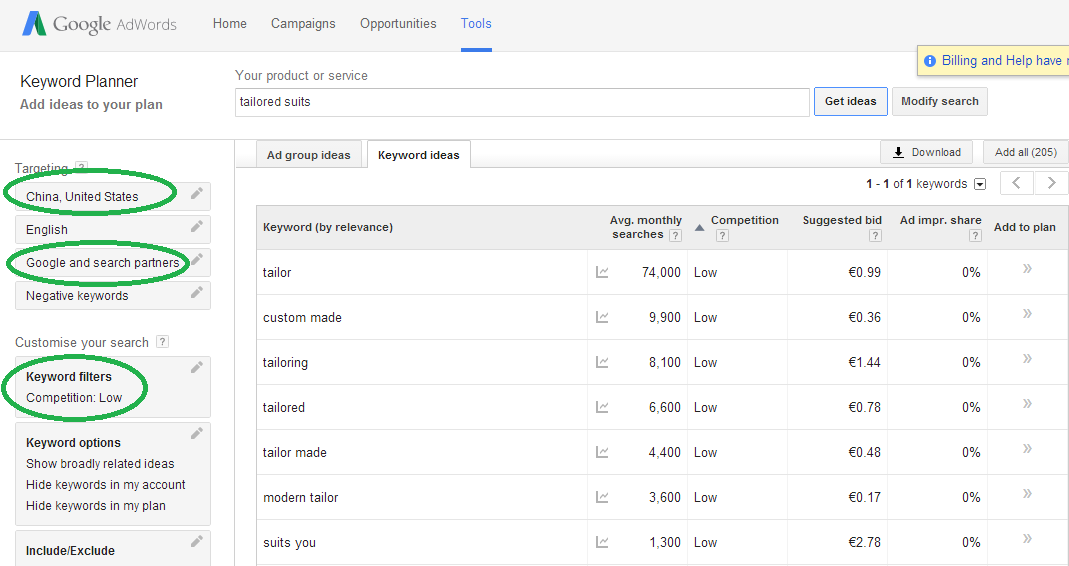Sort by Competition column arrow
Screen dimensions: 1069x566
(699, 228)
